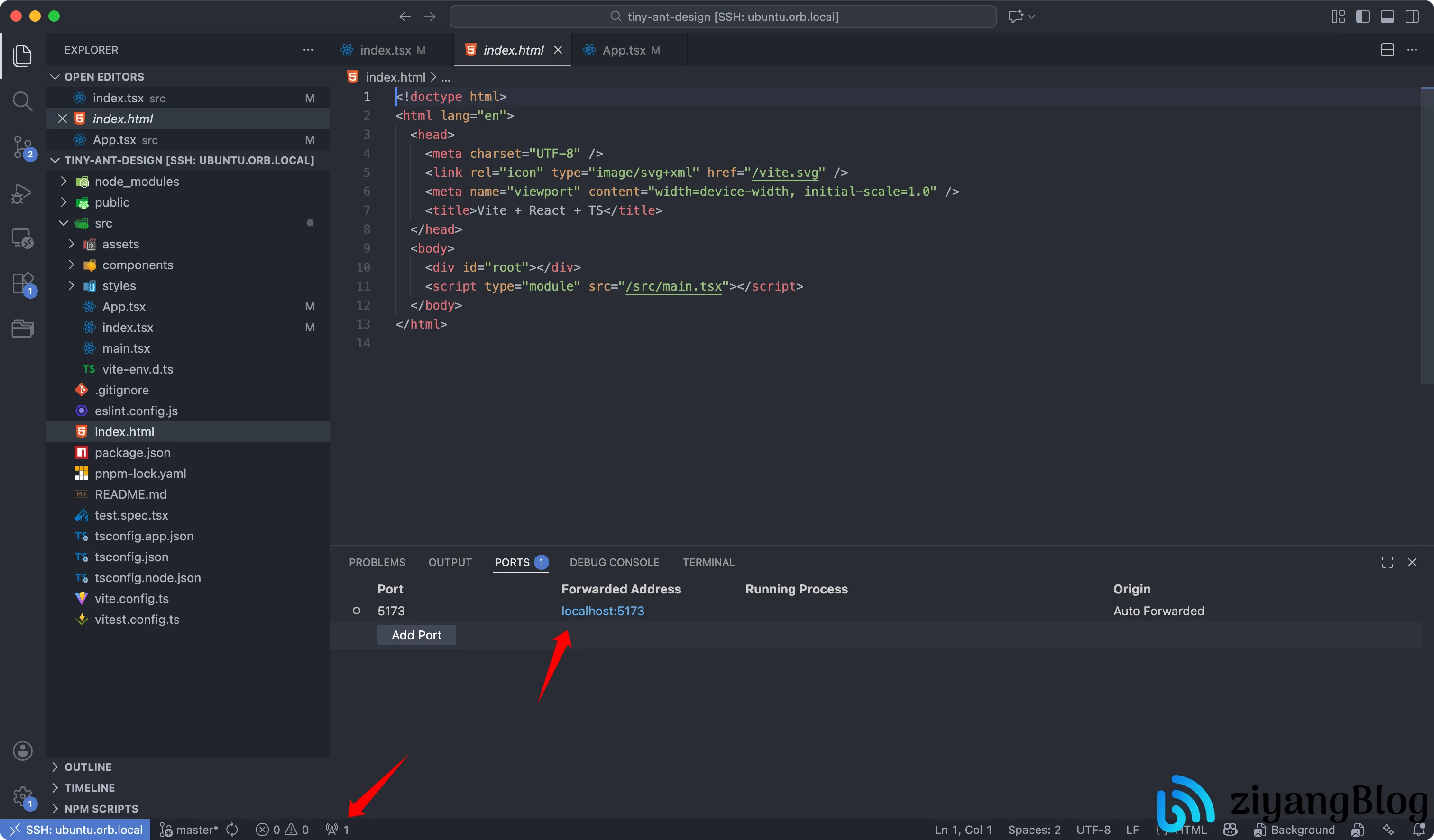Image resolution: width=1434 pixels, height=840 pixels.
Task: Click the Add Port button
Action: pos(416,635)
